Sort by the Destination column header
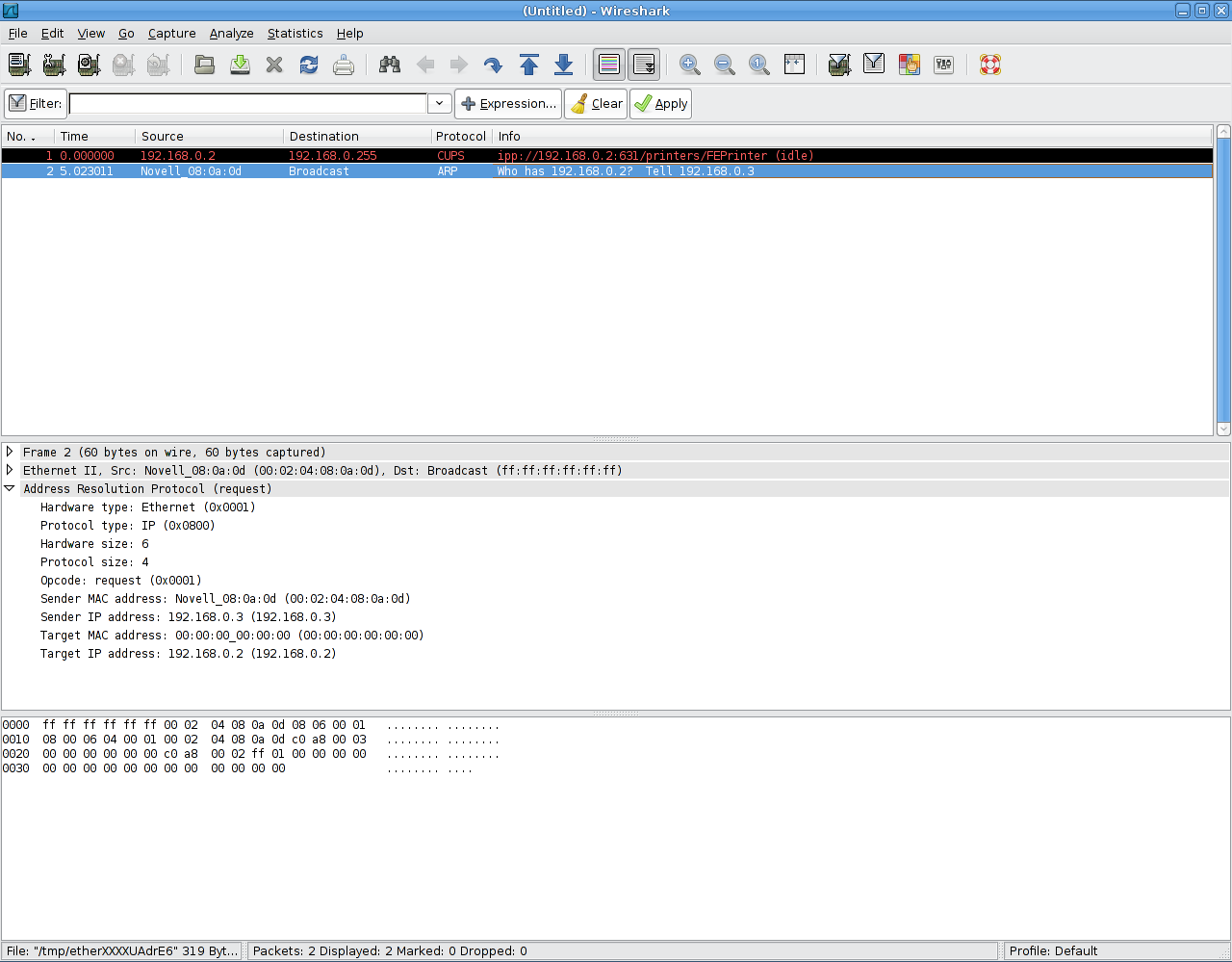 pos(357,136)
